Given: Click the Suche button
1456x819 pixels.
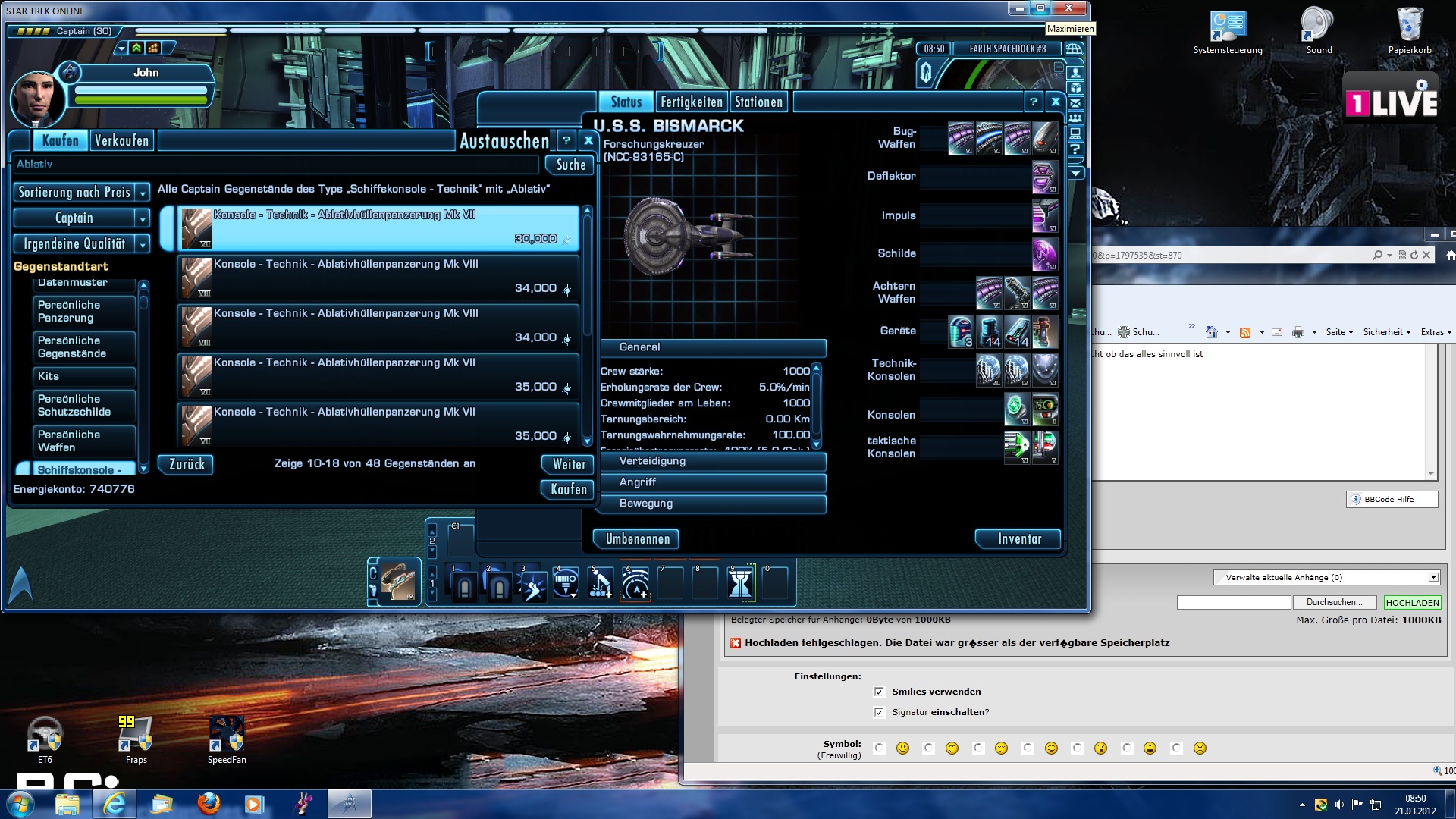Looking at the screenshot, I should (x=571, y=165).
